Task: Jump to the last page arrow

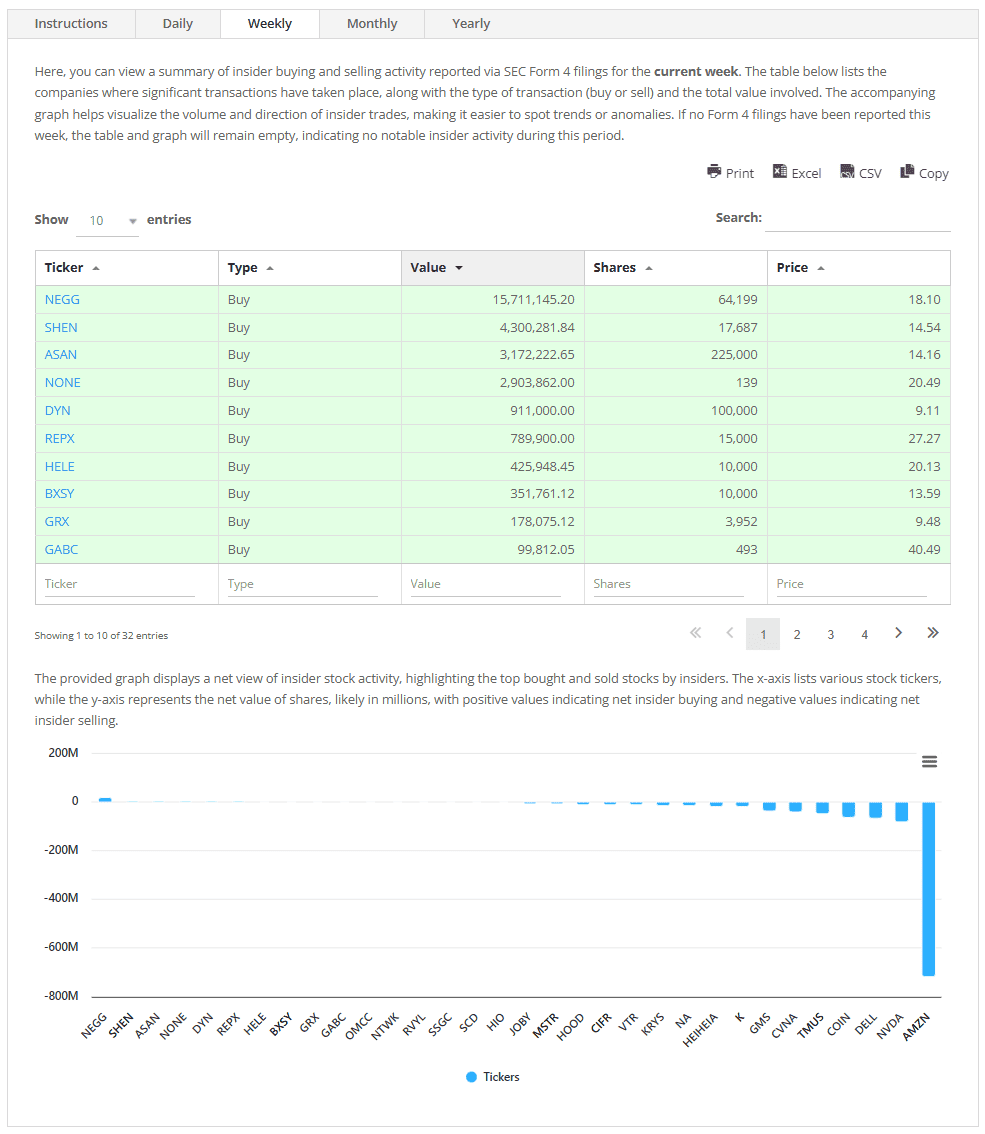Action: 932,633
